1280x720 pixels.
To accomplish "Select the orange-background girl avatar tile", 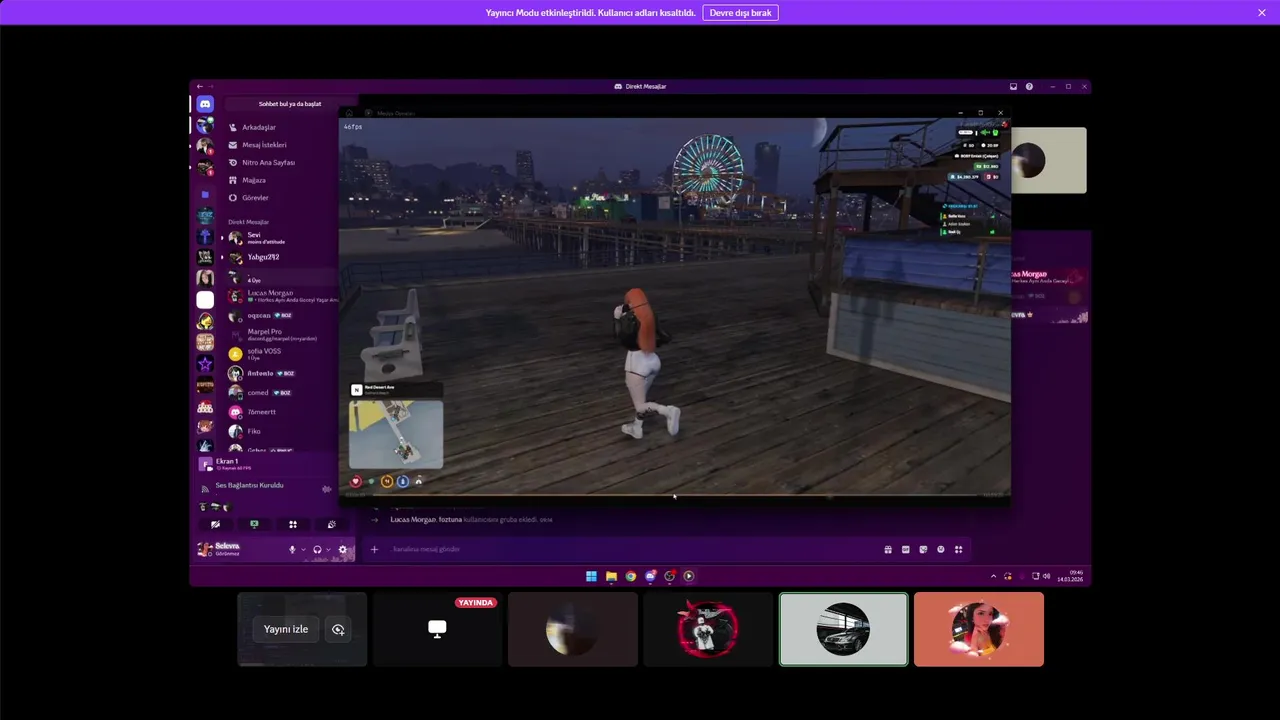I will pyautogui.click(x=979, y=629).
